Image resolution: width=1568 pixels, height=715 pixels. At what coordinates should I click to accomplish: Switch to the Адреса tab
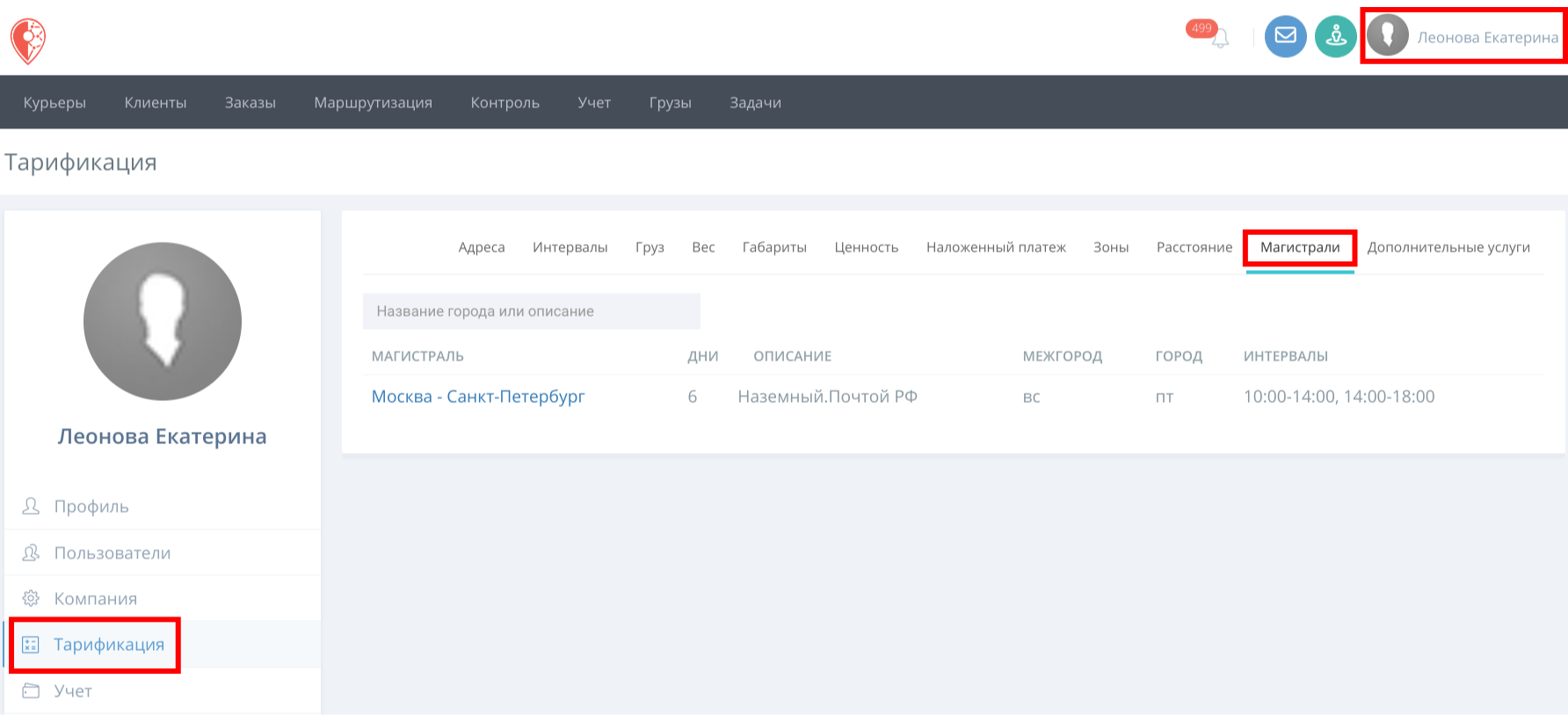482,247
